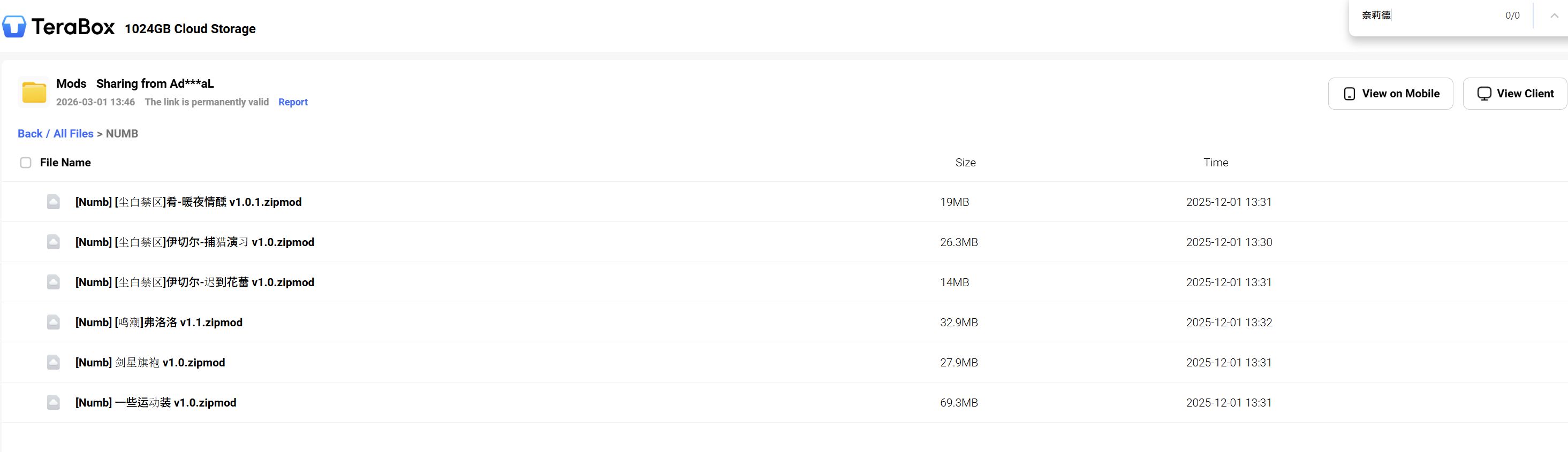This screenshot has width=1568, height=452.
Task: Click the yellow Mods folder icon
Action: pyautogui.click(x=34, y=93)
